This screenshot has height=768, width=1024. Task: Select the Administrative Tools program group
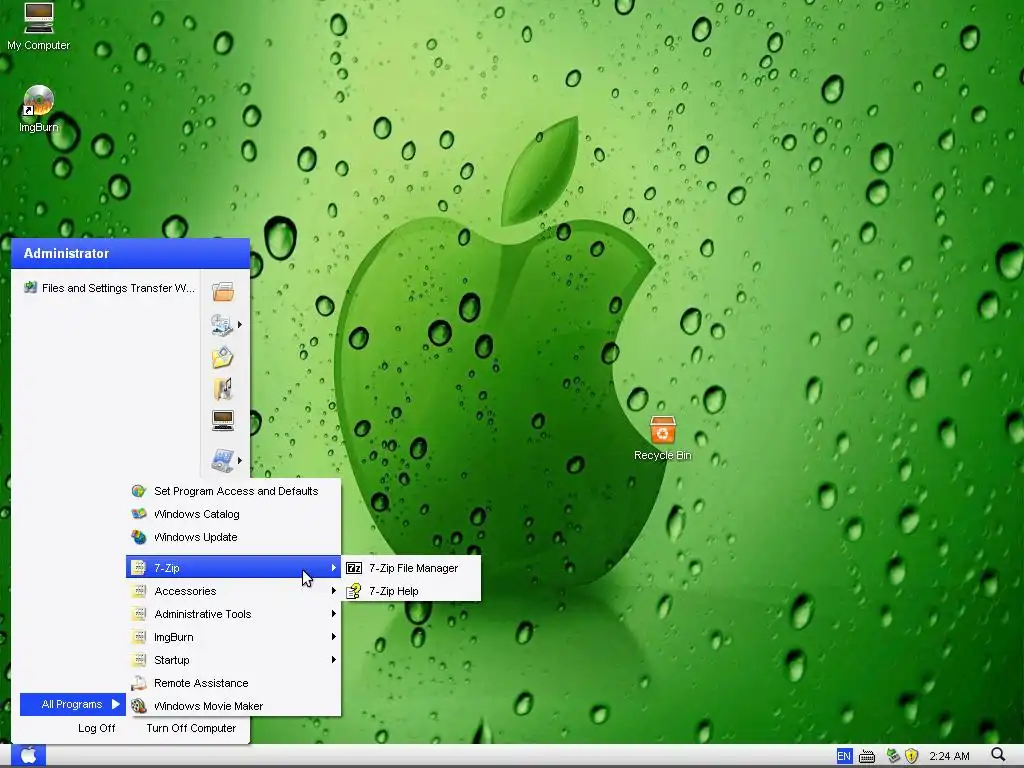click(233, 614)
